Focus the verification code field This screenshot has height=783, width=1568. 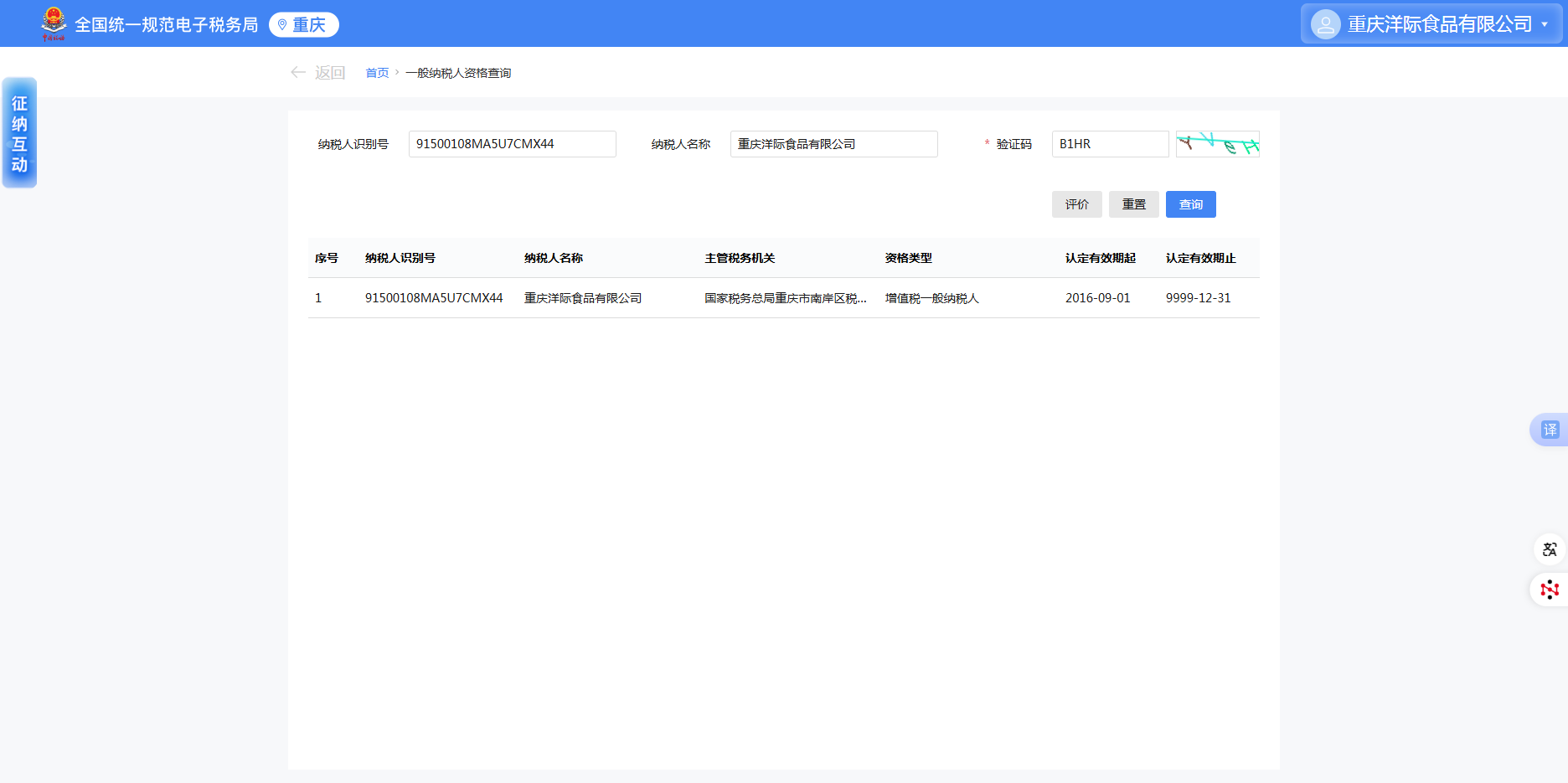(x=1110, y=144)
